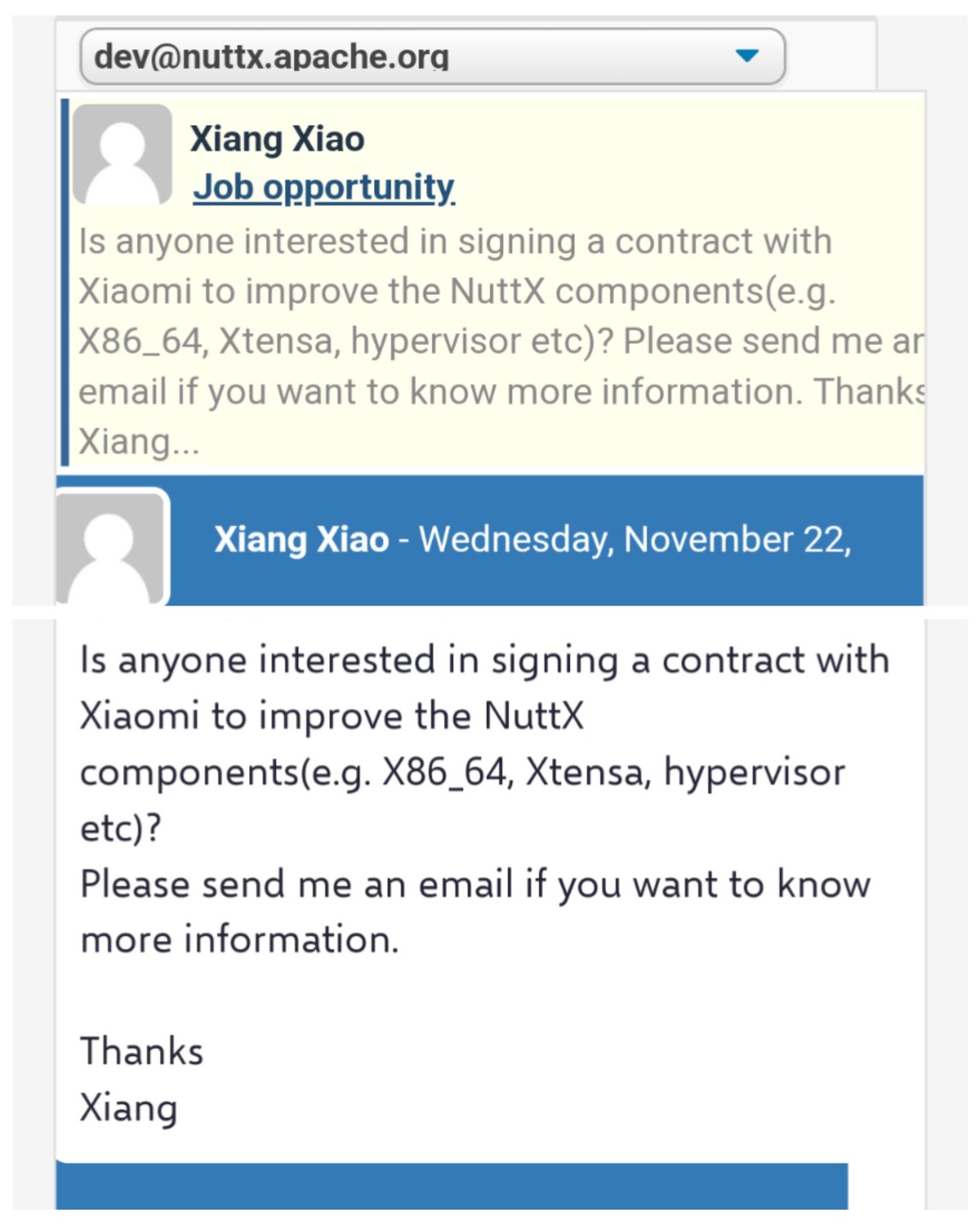Click the blue dropdown arrow of list selector
This screenshot has width=980, height=1225.
746,56
